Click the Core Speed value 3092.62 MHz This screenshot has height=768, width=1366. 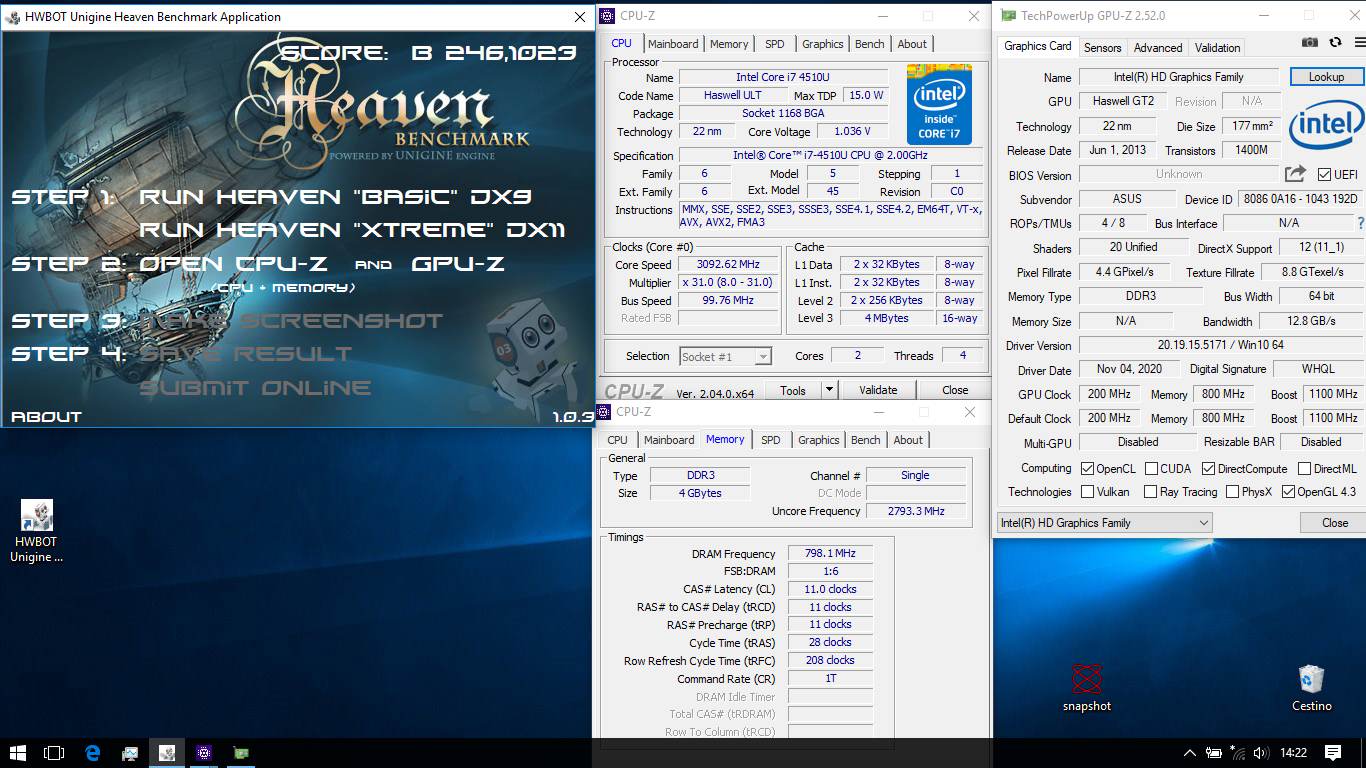pos(728,264)
